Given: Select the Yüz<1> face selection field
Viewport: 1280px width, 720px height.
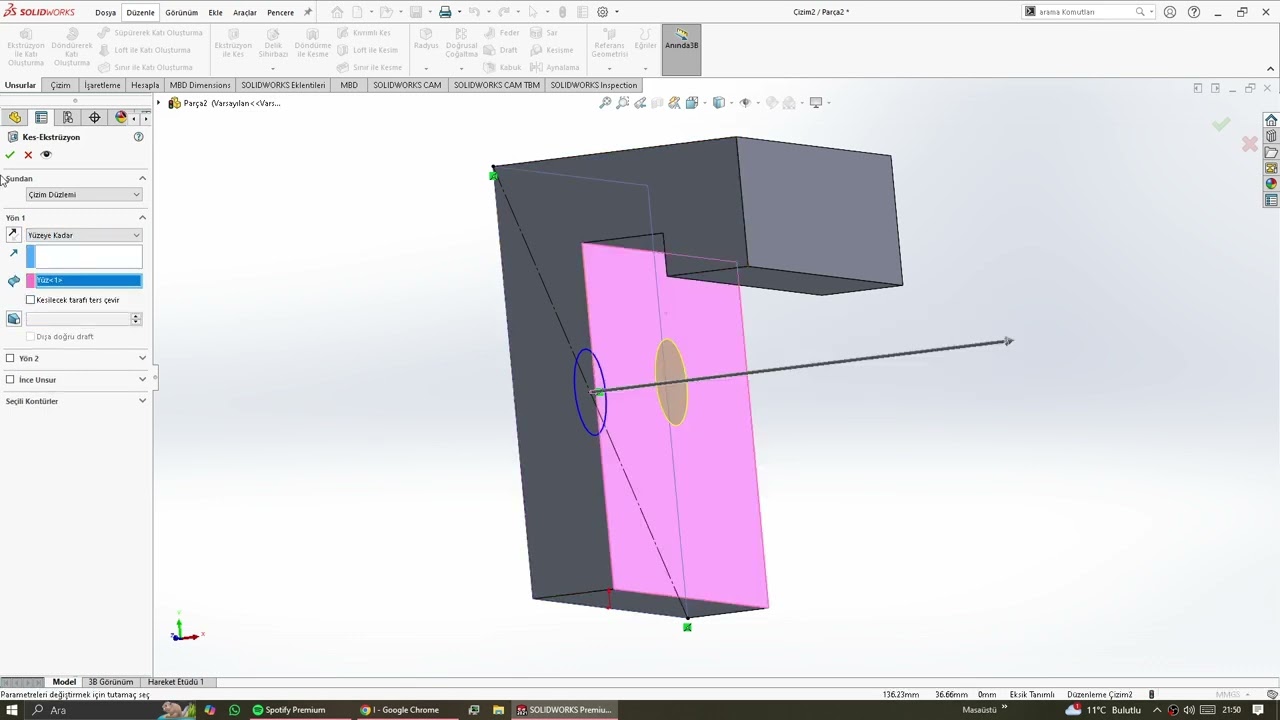Looking at the screenshot, I should tap(89, 280).
